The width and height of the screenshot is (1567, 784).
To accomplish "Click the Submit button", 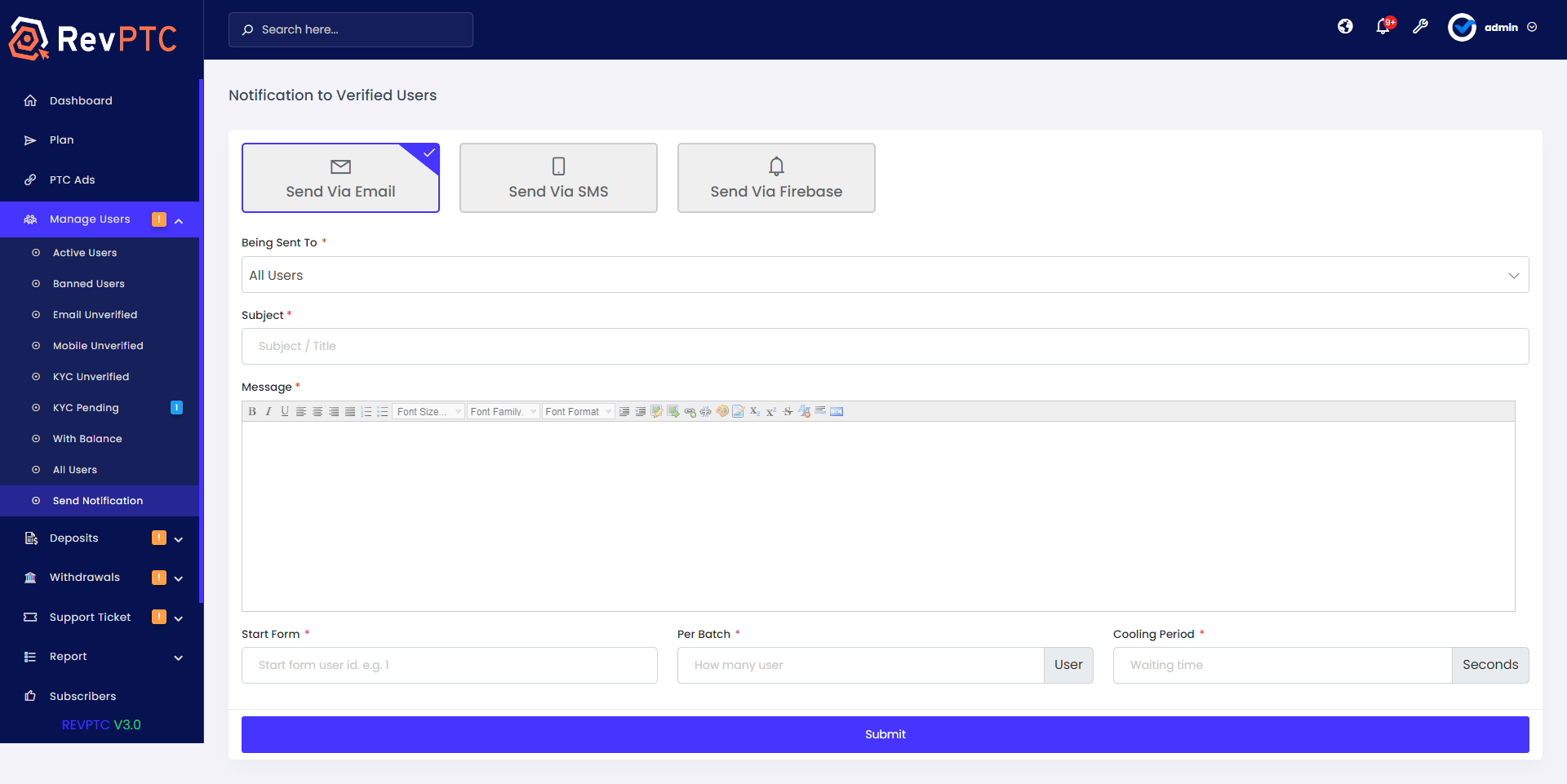I will point(885,733).
